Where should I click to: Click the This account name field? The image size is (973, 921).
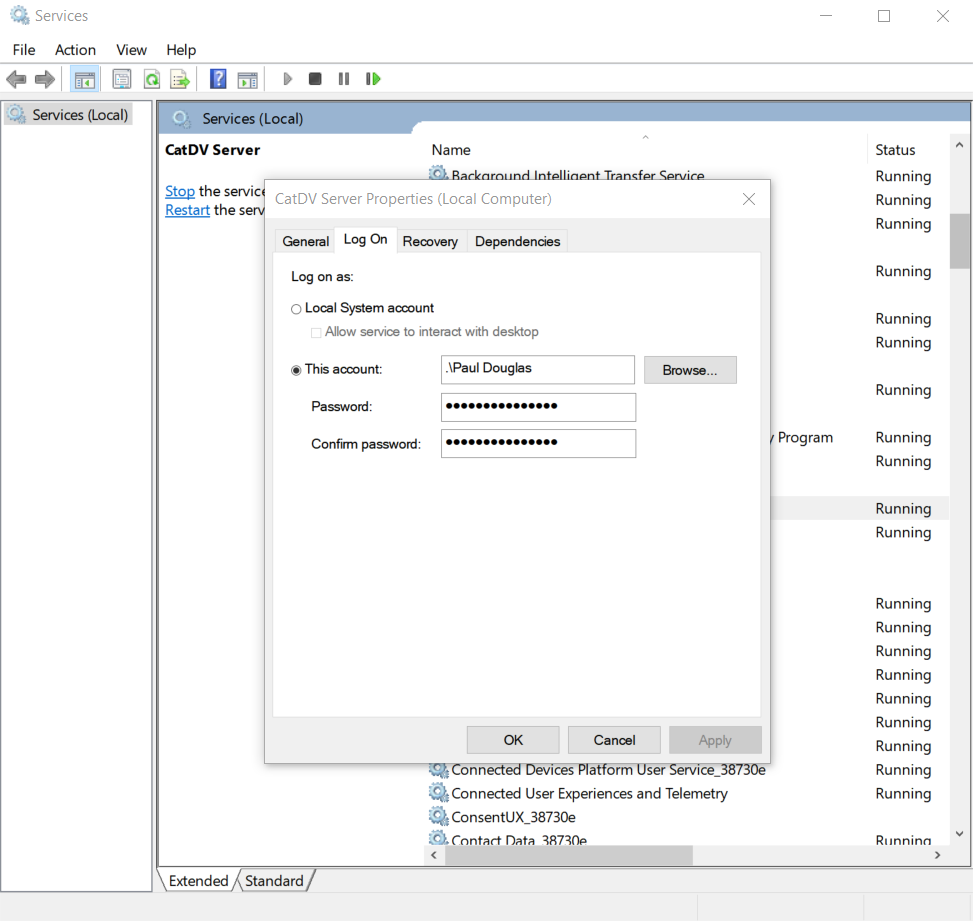pyautogui.click(x=538, y=369)
